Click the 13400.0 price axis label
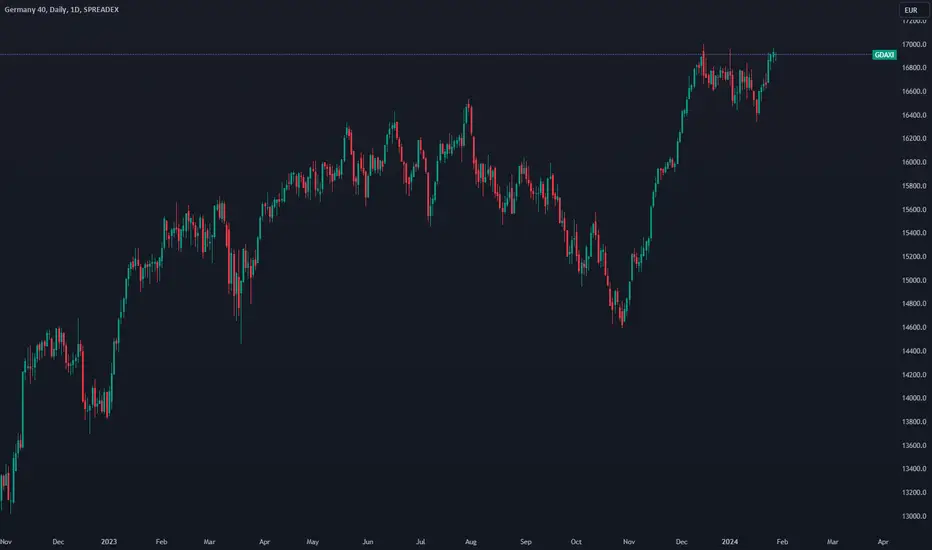This screenshot has height=550, width=932. tap(914, 469)
